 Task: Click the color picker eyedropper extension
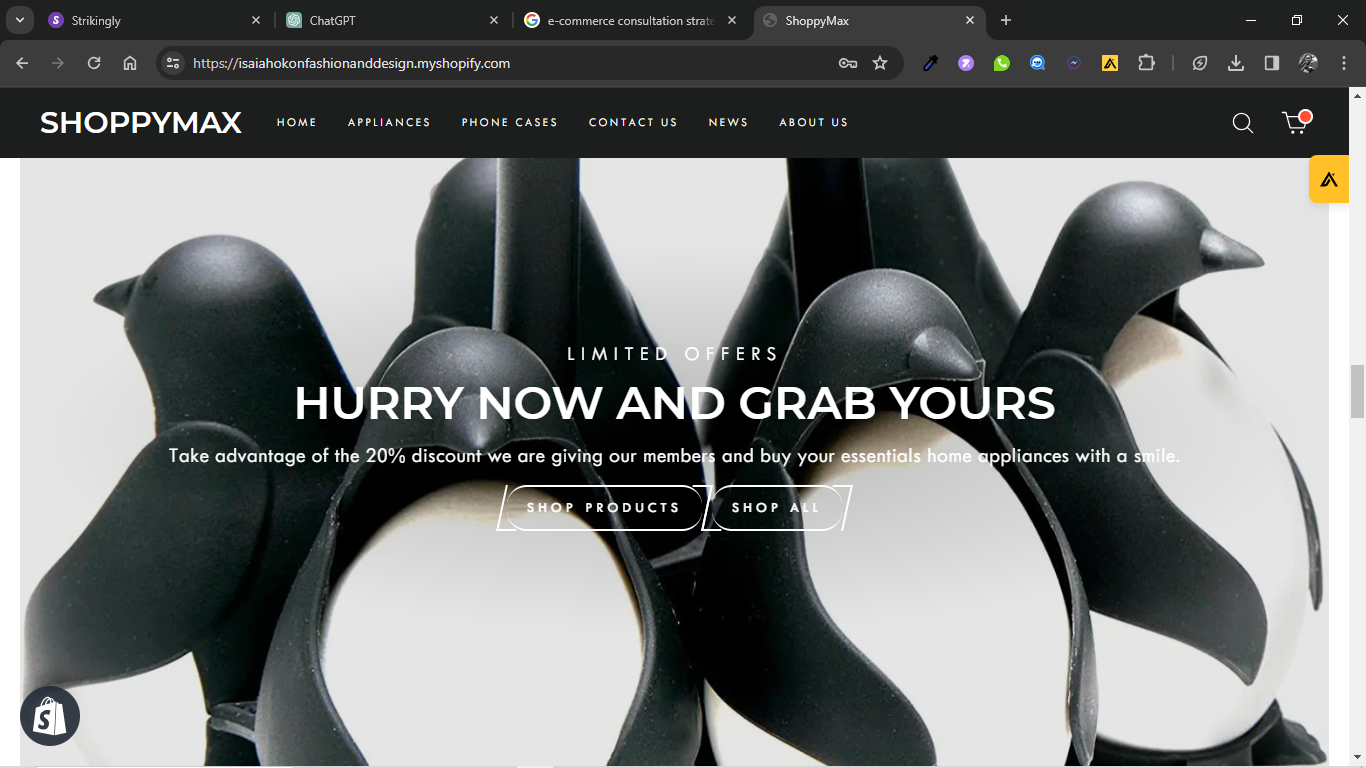(x=930, y=63)
